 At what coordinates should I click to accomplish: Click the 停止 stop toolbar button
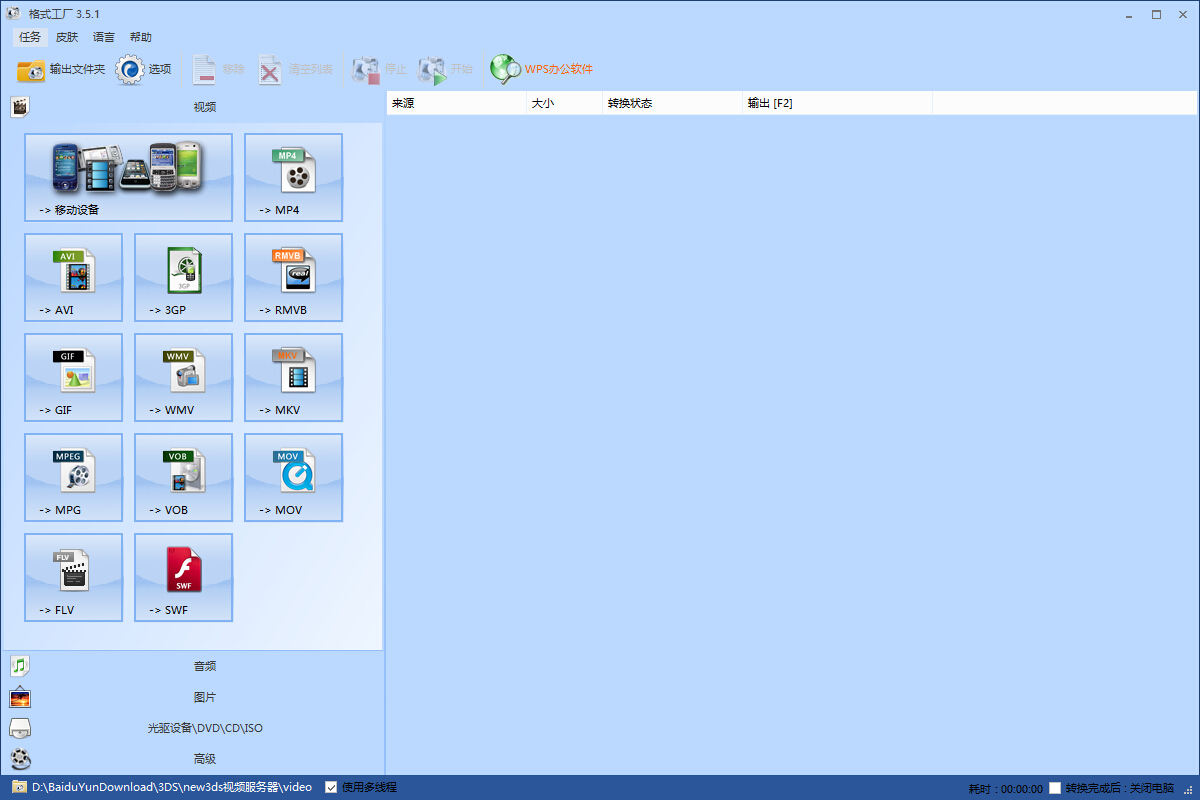coord(378,69)
